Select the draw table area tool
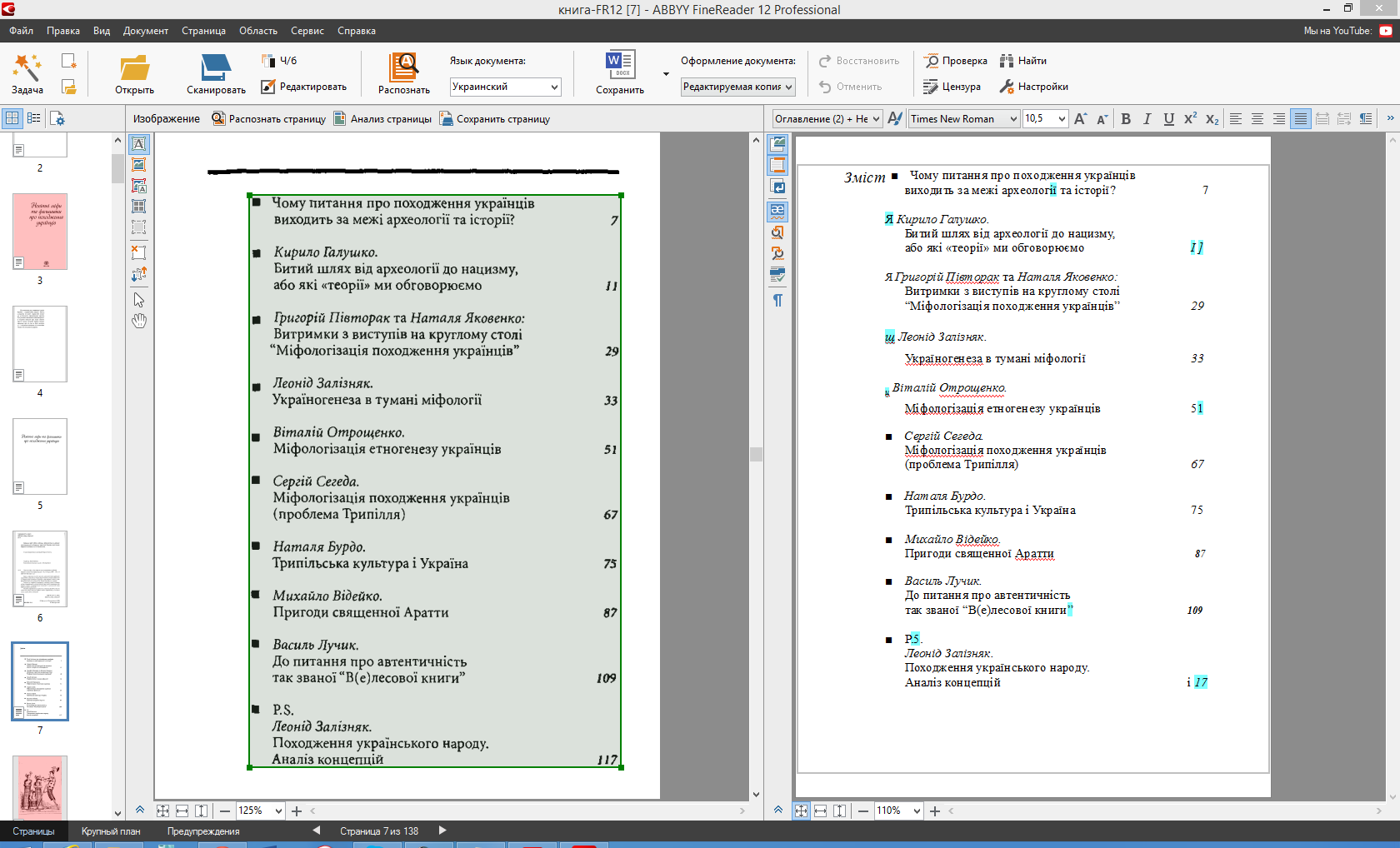Image resolution: width=1400 pixels, height=848 pixels. point(139,207)
